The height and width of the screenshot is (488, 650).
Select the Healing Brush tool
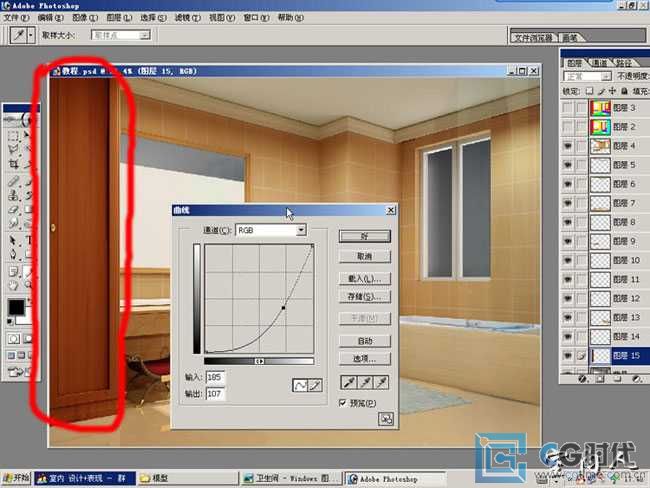[x=13, y=181]
